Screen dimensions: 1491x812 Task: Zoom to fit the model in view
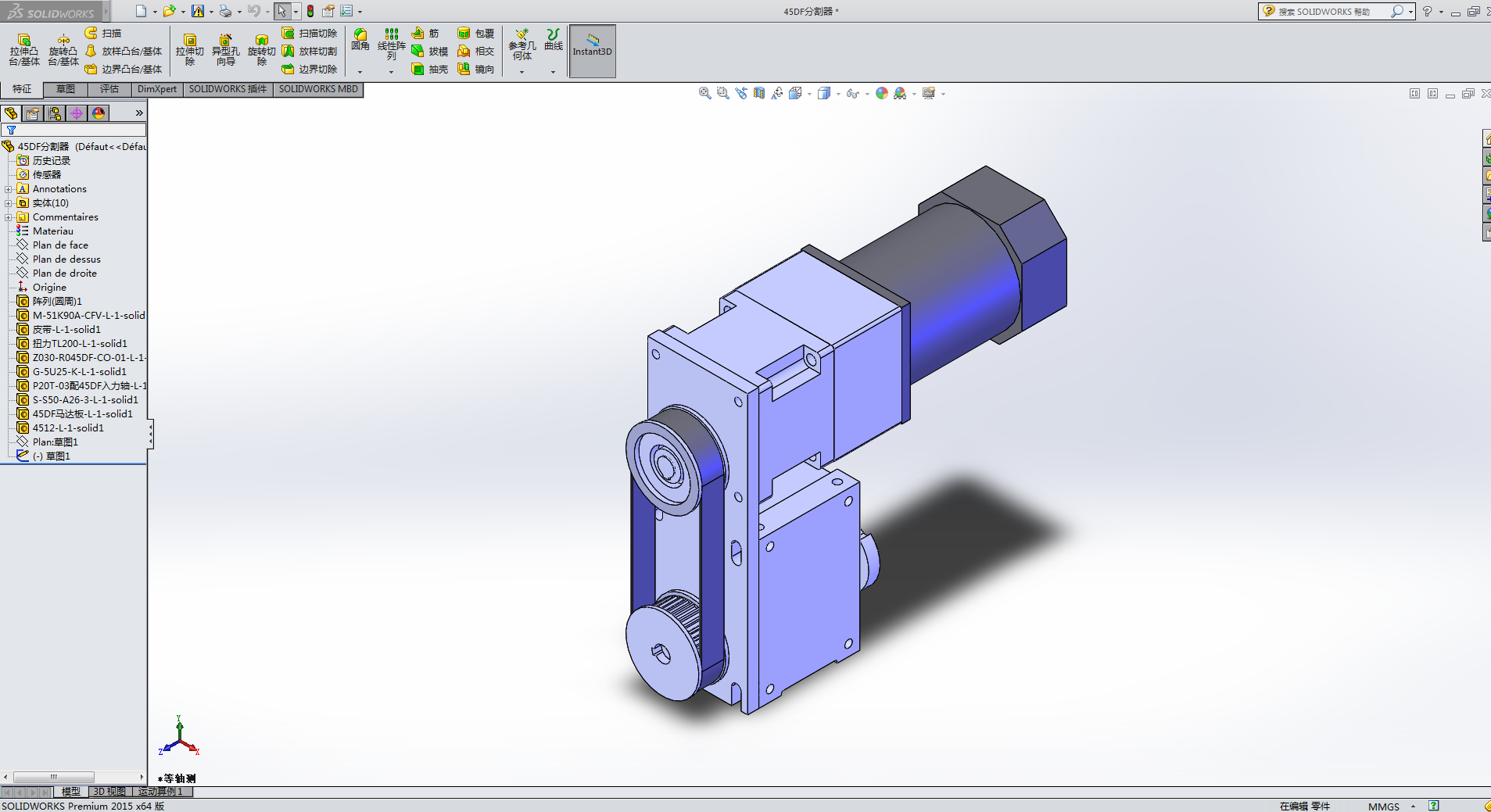(x=705, y=93)
